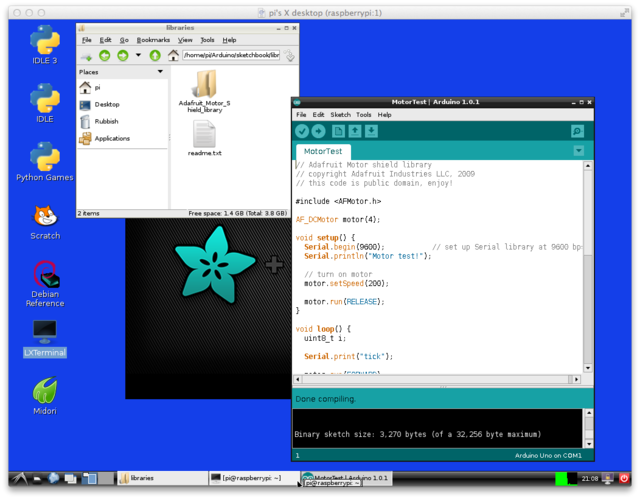Open the Sketch menu in Arduino
This screenshot has width=640, height=499.
point(340,115)
